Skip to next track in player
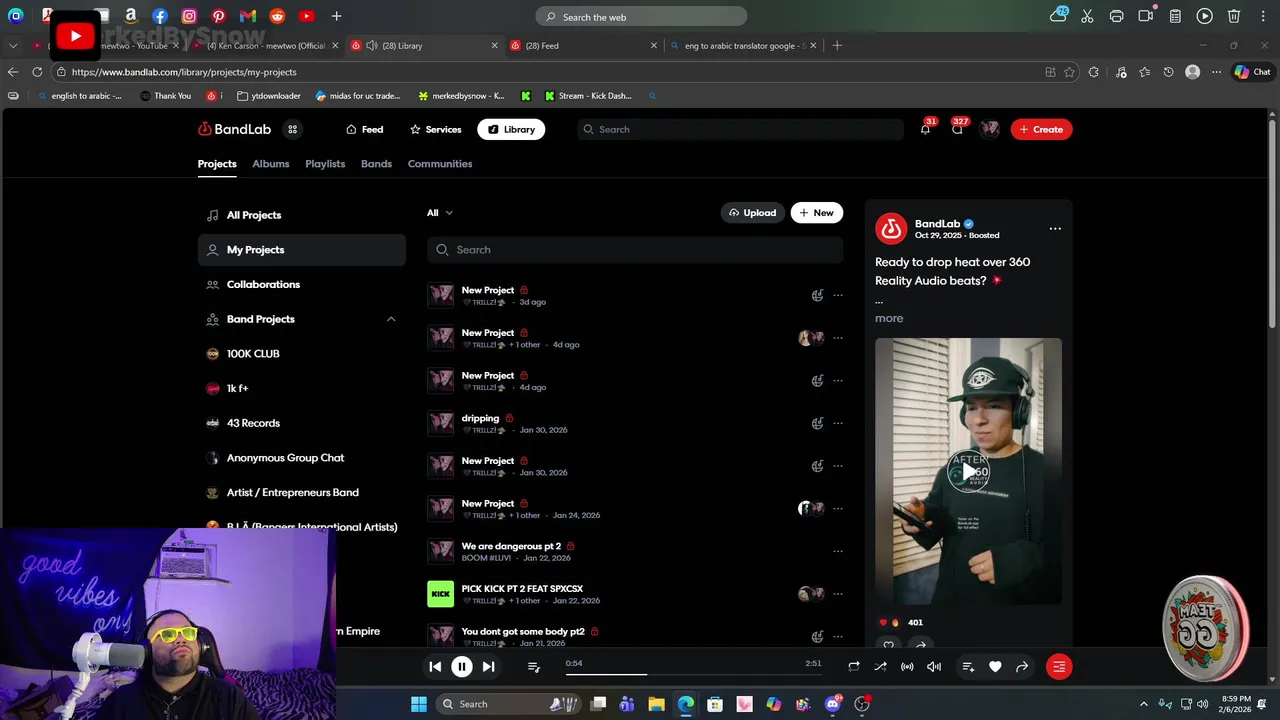 (x=489, y=667)
